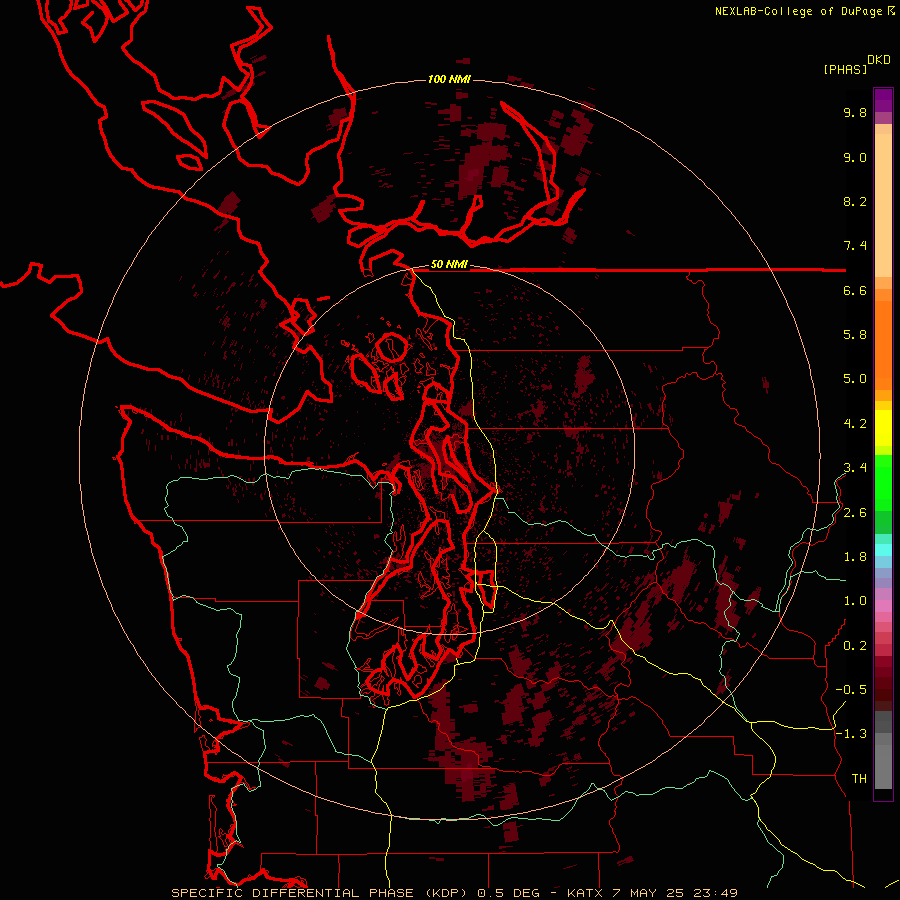Click the 7.4 scale value

(855, 246)
